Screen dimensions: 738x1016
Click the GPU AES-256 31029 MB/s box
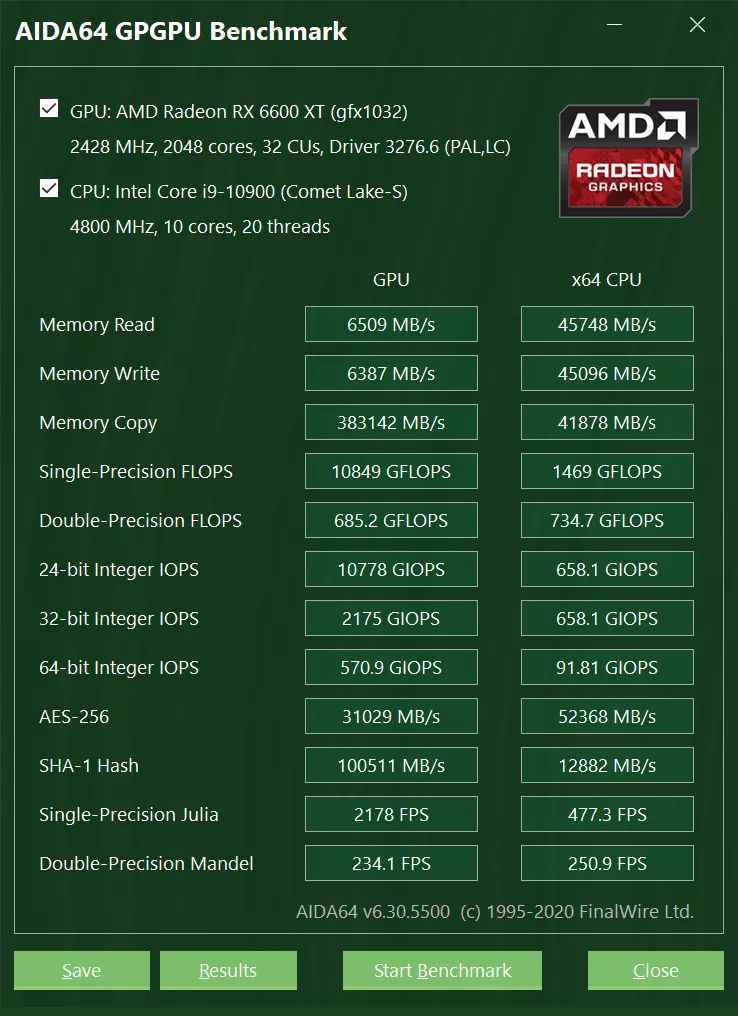(x=391, y=716)
